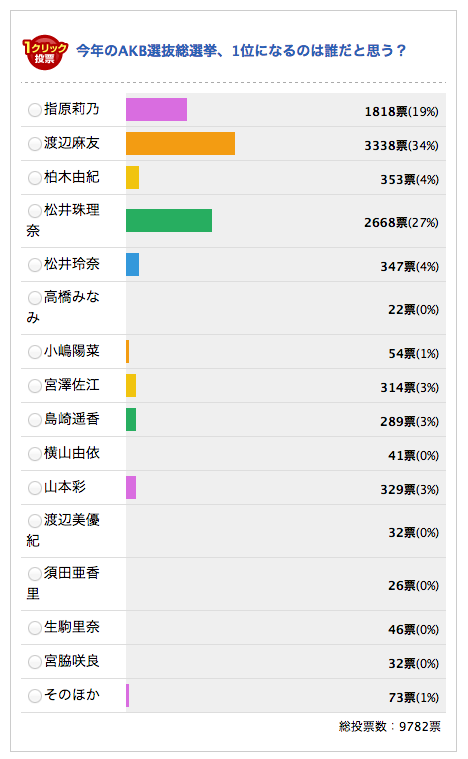The height and width of the screenshot is (759, 468).
Task: Select the 高橋みなみ radio button
Action: point(34,298)
